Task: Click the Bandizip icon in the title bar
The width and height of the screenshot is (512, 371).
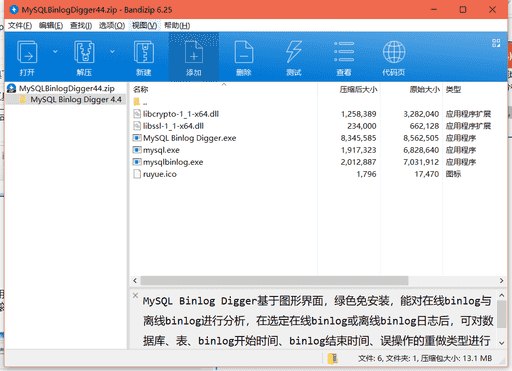Action: point(13,9)
